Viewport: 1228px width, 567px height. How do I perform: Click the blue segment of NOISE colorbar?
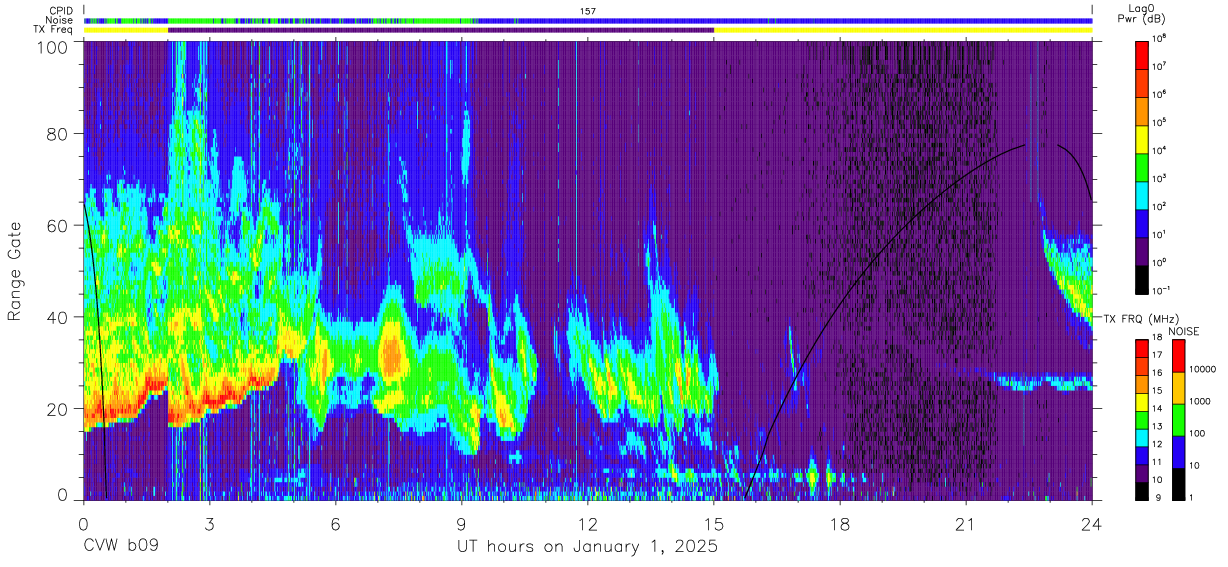[1178, 452]
